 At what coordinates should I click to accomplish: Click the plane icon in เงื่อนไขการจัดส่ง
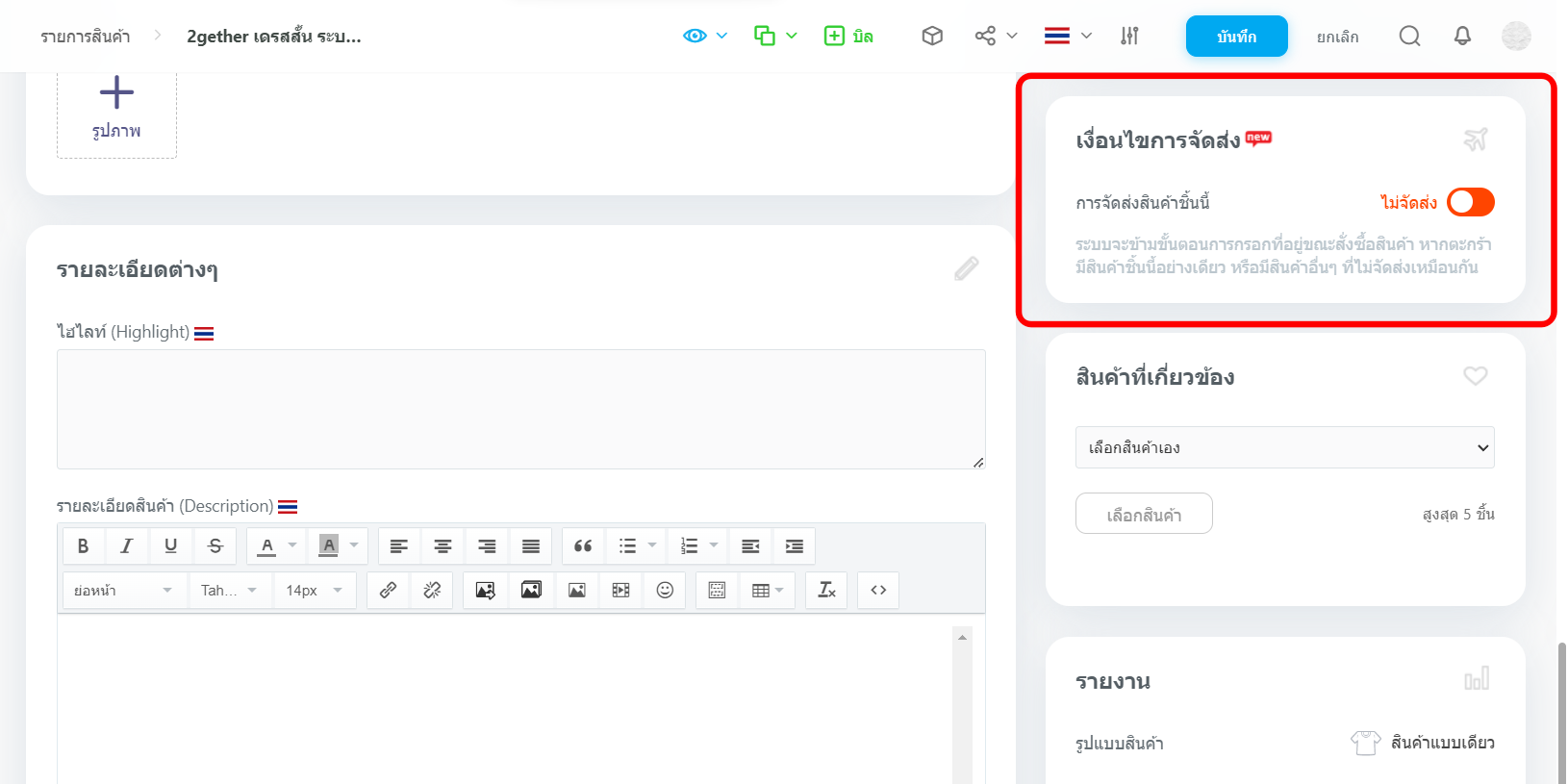pyautogui.click(x=1476, y=139)
